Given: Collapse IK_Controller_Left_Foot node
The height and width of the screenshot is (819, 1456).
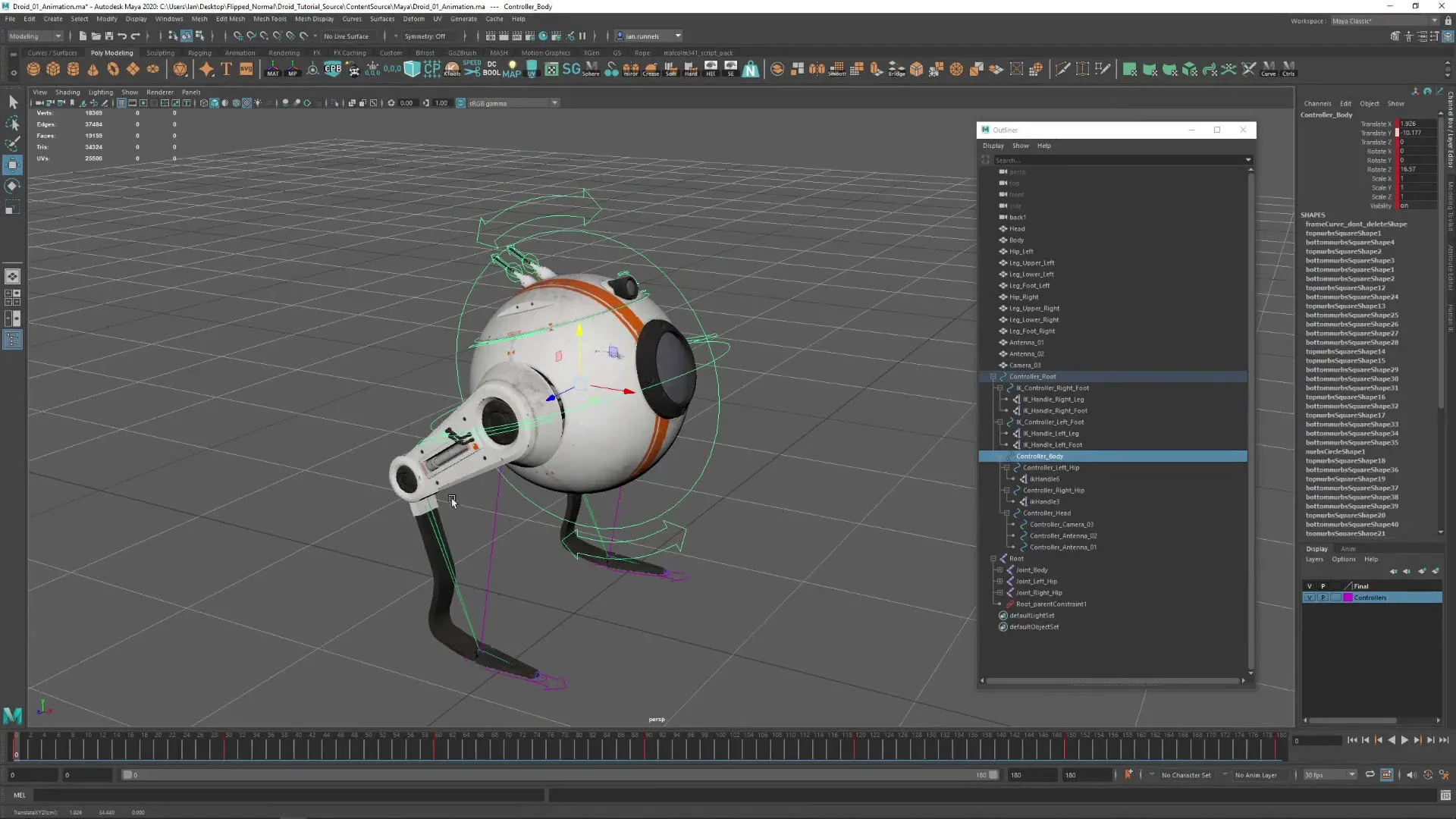Looking at the screenshot, I should (999, 422).
